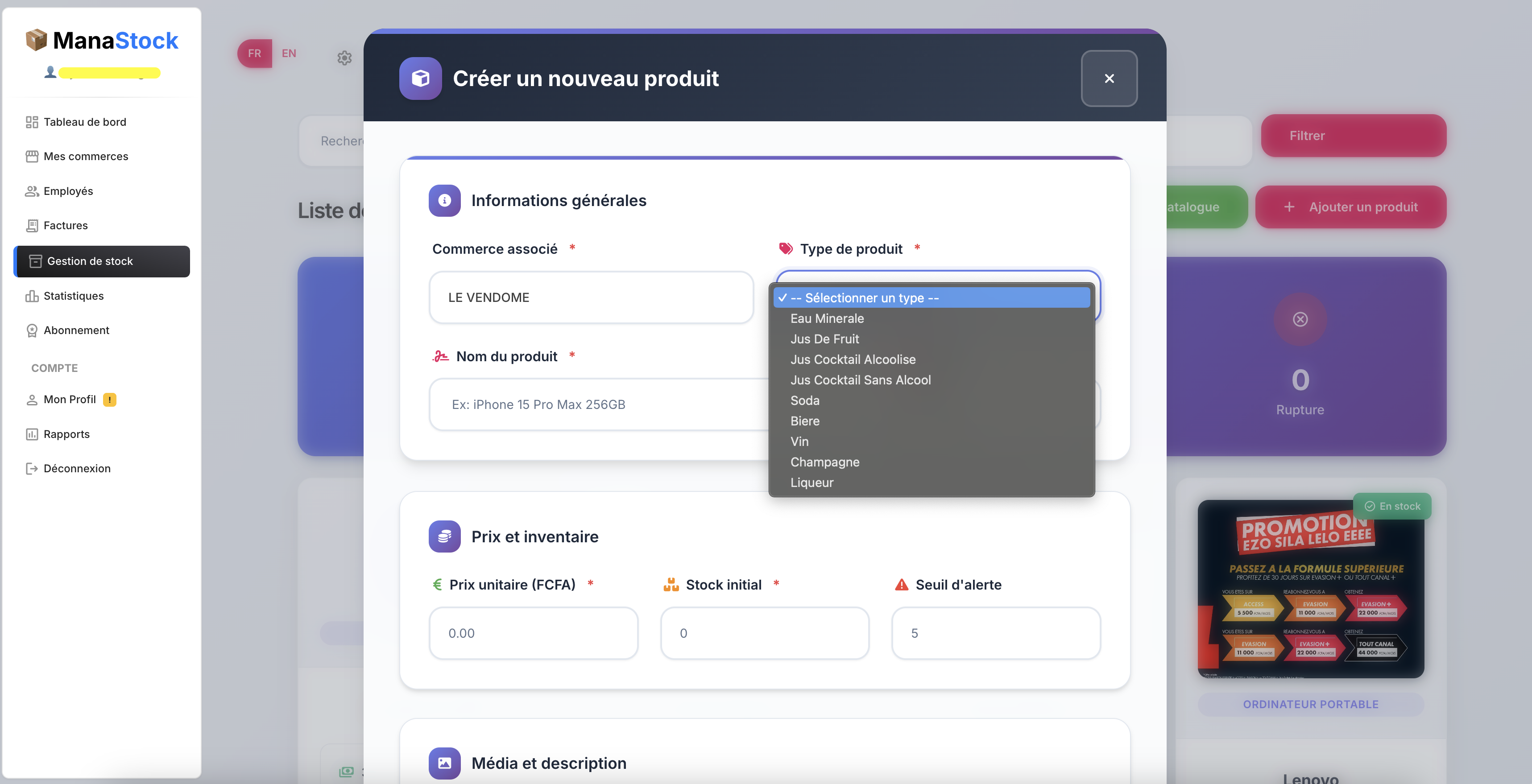The image size is (1532, 784).
Task: Click the warning triangle beside Seuil d'alerte
Action: 902,584
